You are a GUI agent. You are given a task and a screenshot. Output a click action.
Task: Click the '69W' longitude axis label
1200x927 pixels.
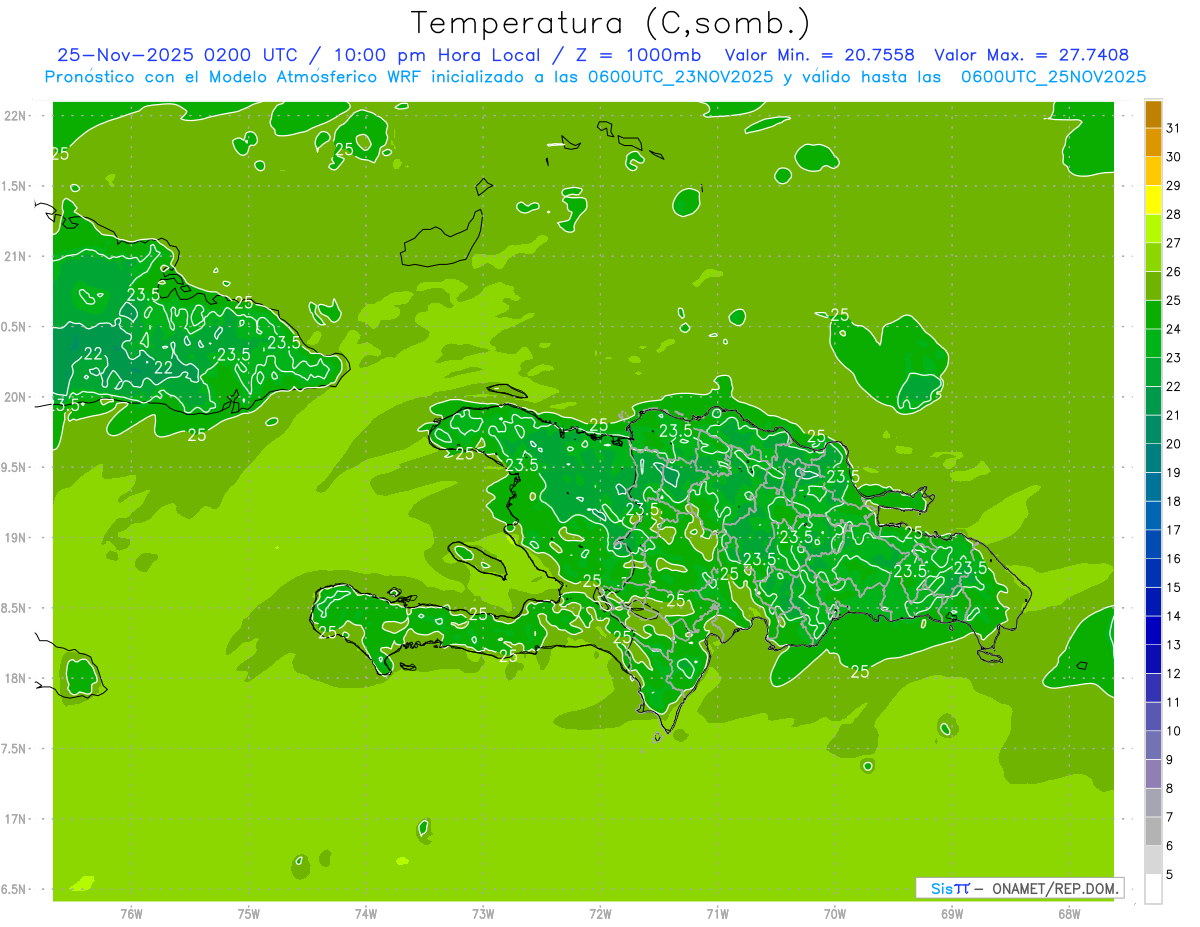[x=952, y=913]
